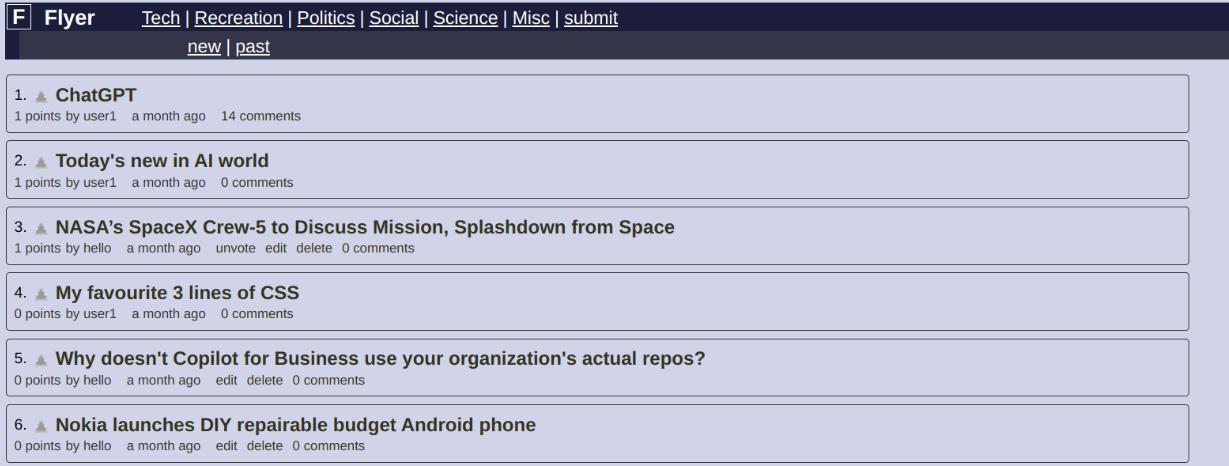Unvote the NASA SpaceX Crew-5 post

coord(236,248)
